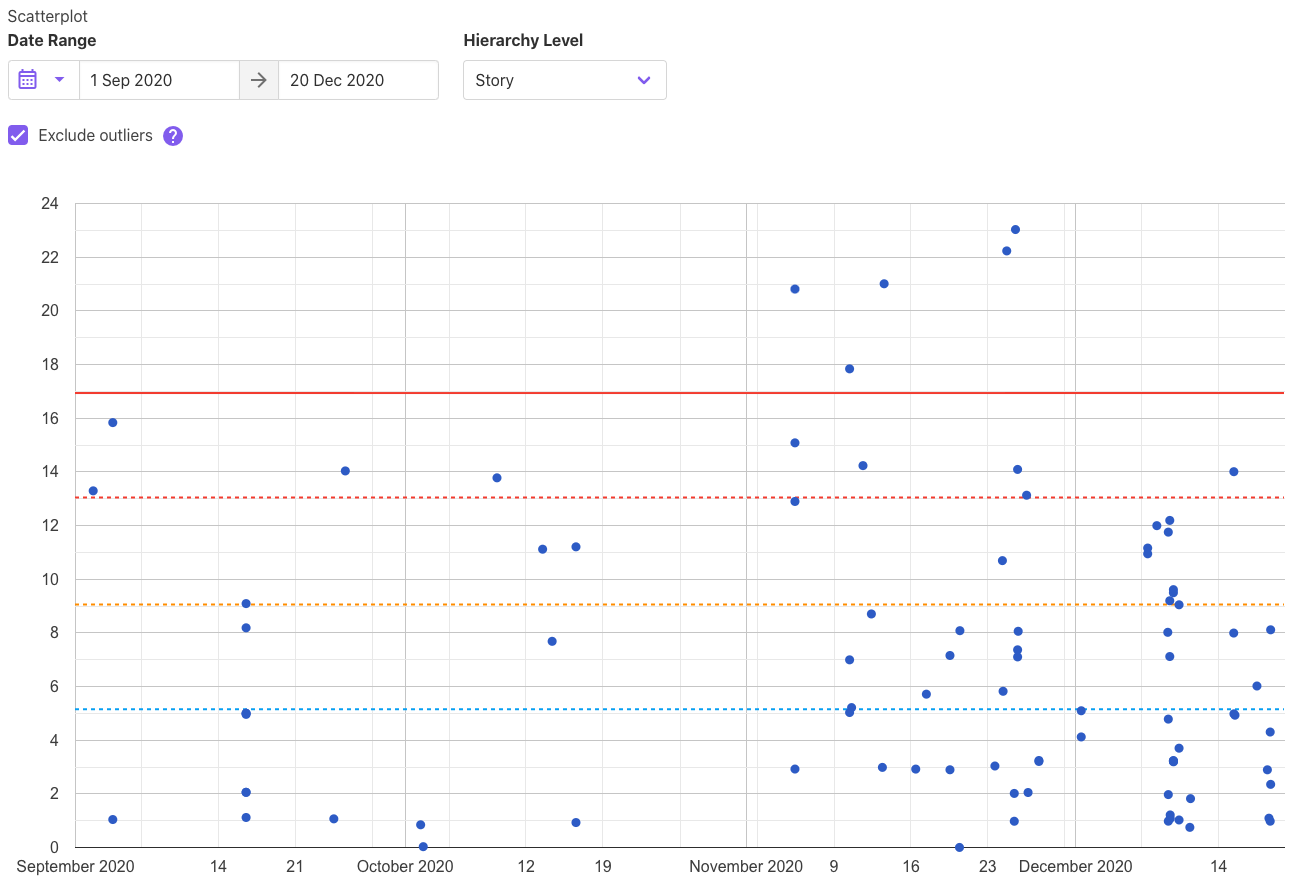Click the y-axis label 24
The height and width of the screenshot is (887, 1301).
[x=50, y=204]
